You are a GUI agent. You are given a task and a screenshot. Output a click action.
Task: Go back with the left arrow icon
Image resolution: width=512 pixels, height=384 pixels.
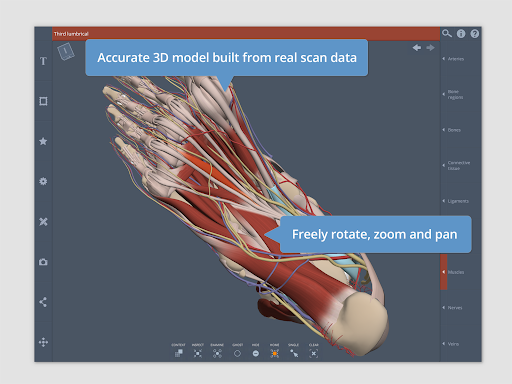[417, 48]
